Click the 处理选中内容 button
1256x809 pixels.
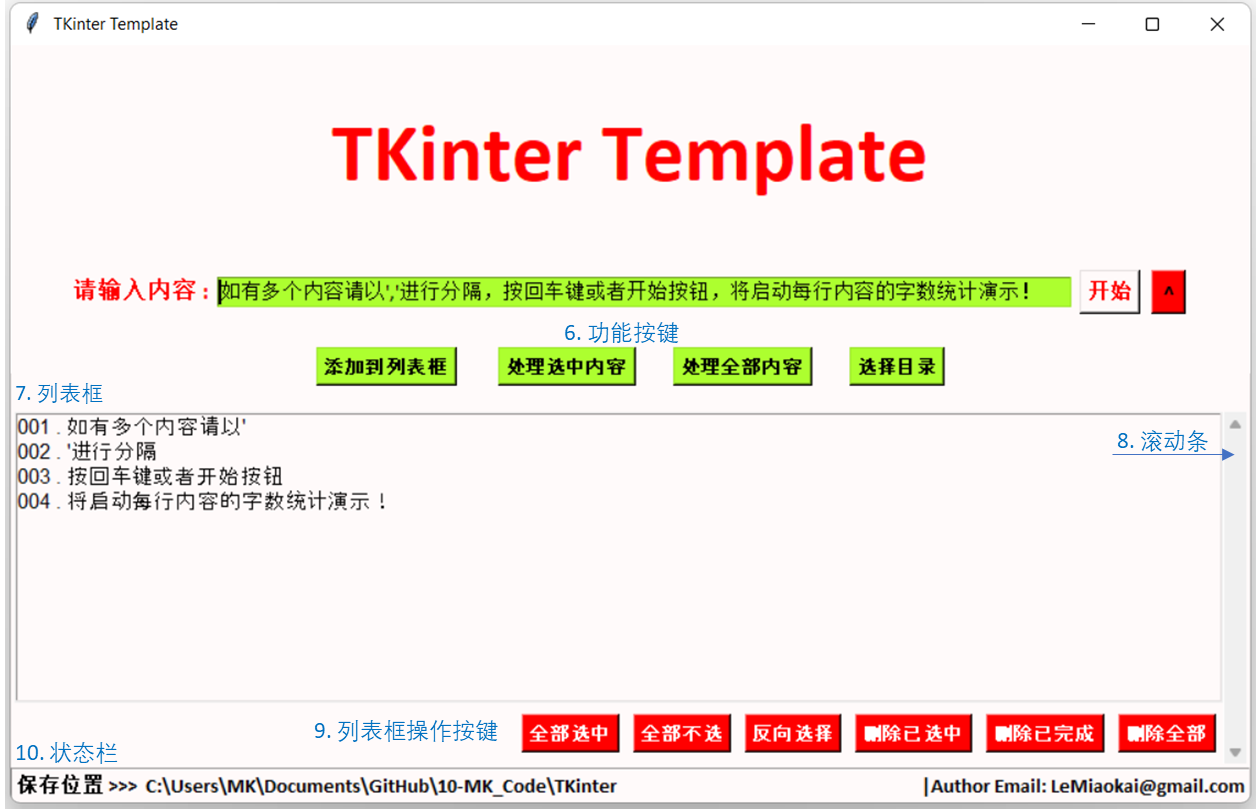[x=566, y=365]
